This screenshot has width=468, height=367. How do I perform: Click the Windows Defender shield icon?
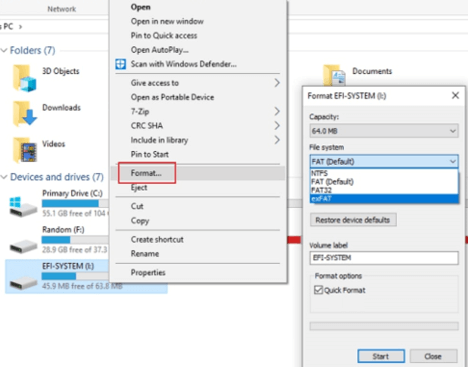[121, 64]
